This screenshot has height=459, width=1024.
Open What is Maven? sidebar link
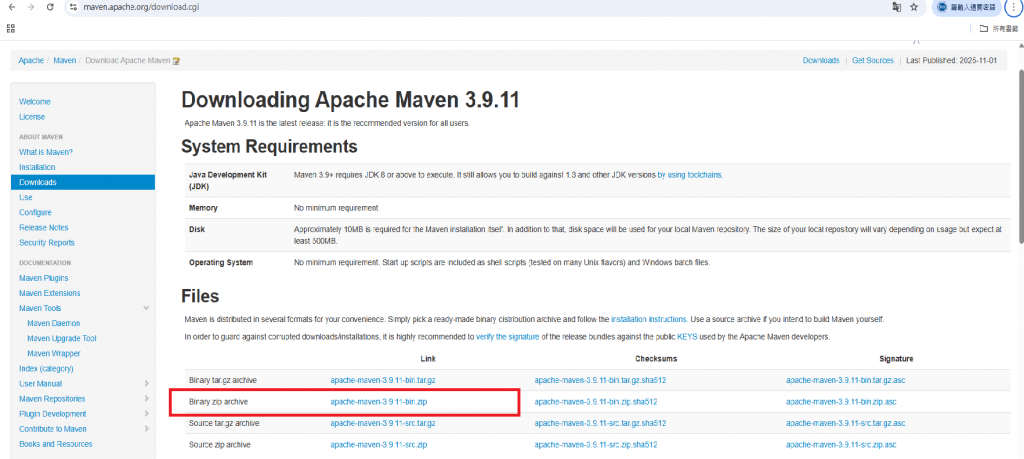pyautogui.click(x=46, y=152)
